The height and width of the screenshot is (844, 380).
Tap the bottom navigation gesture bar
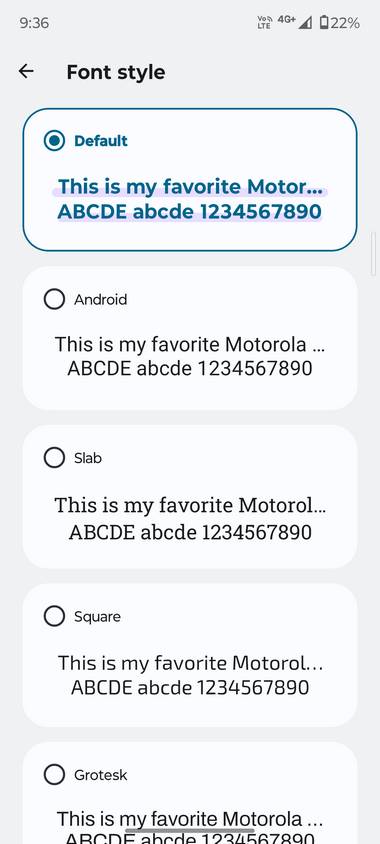pos(189,831)
